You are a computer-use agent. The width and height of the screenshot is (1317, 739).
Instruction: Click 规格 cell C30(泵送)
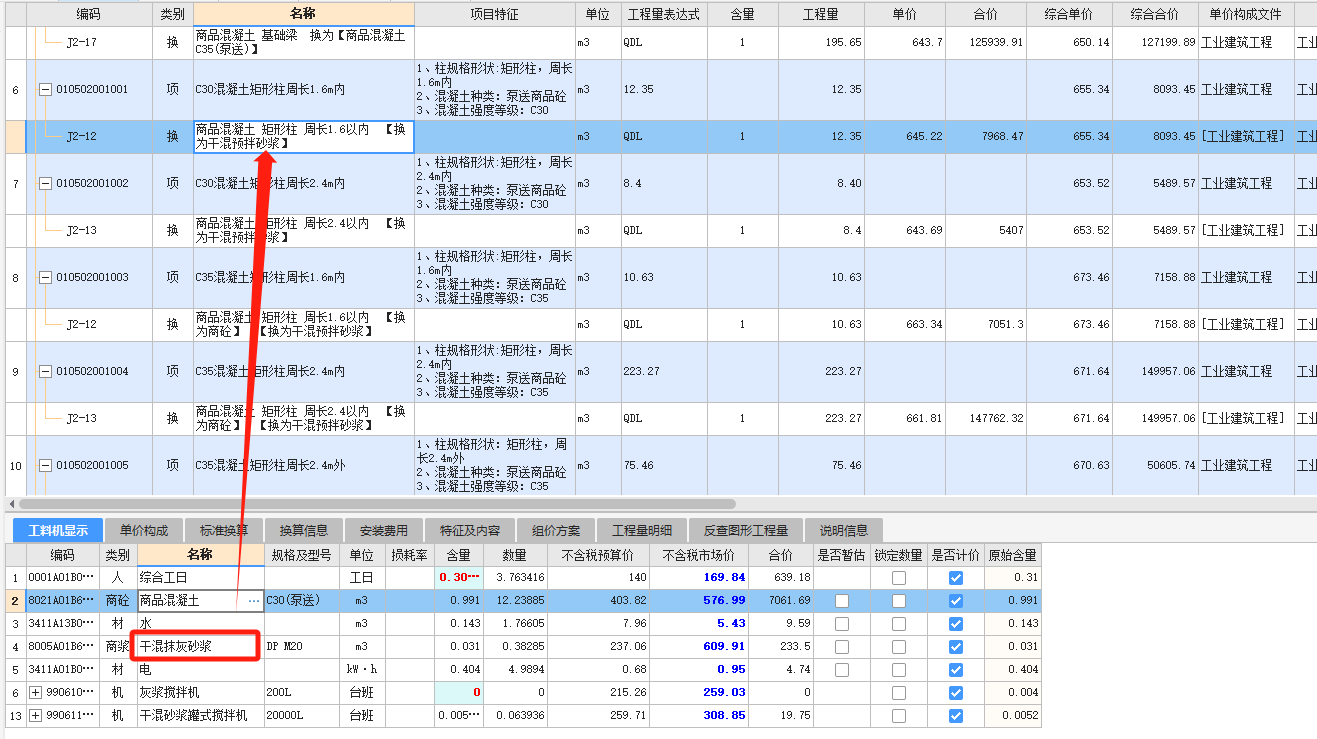(302, 601)
